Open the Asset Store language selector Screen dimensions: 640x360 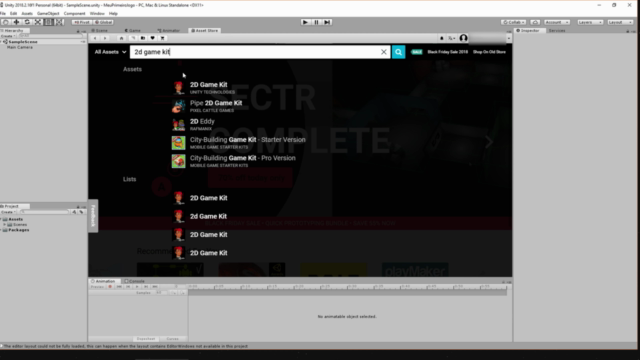click(x=452, y=38)
